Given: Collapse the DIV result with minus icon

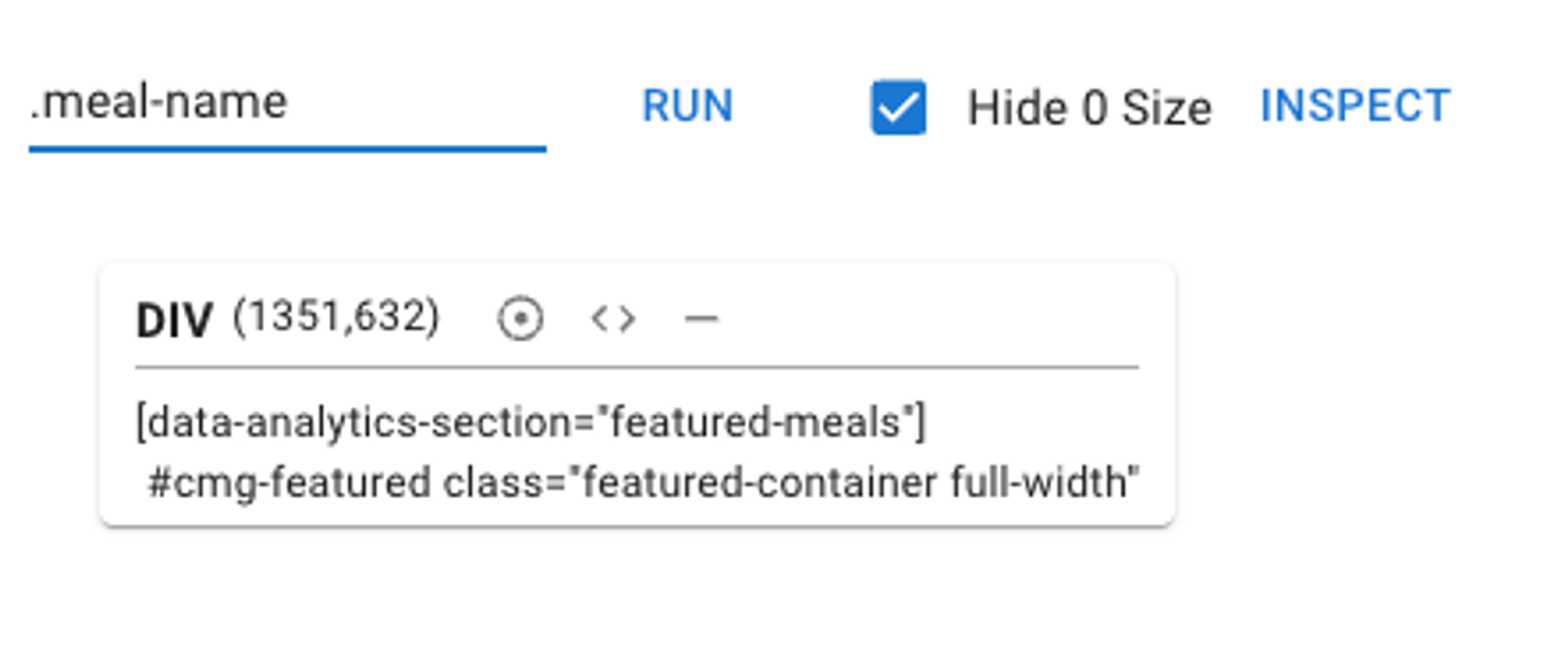Looking at the screenshot, I should coord(702,318).
